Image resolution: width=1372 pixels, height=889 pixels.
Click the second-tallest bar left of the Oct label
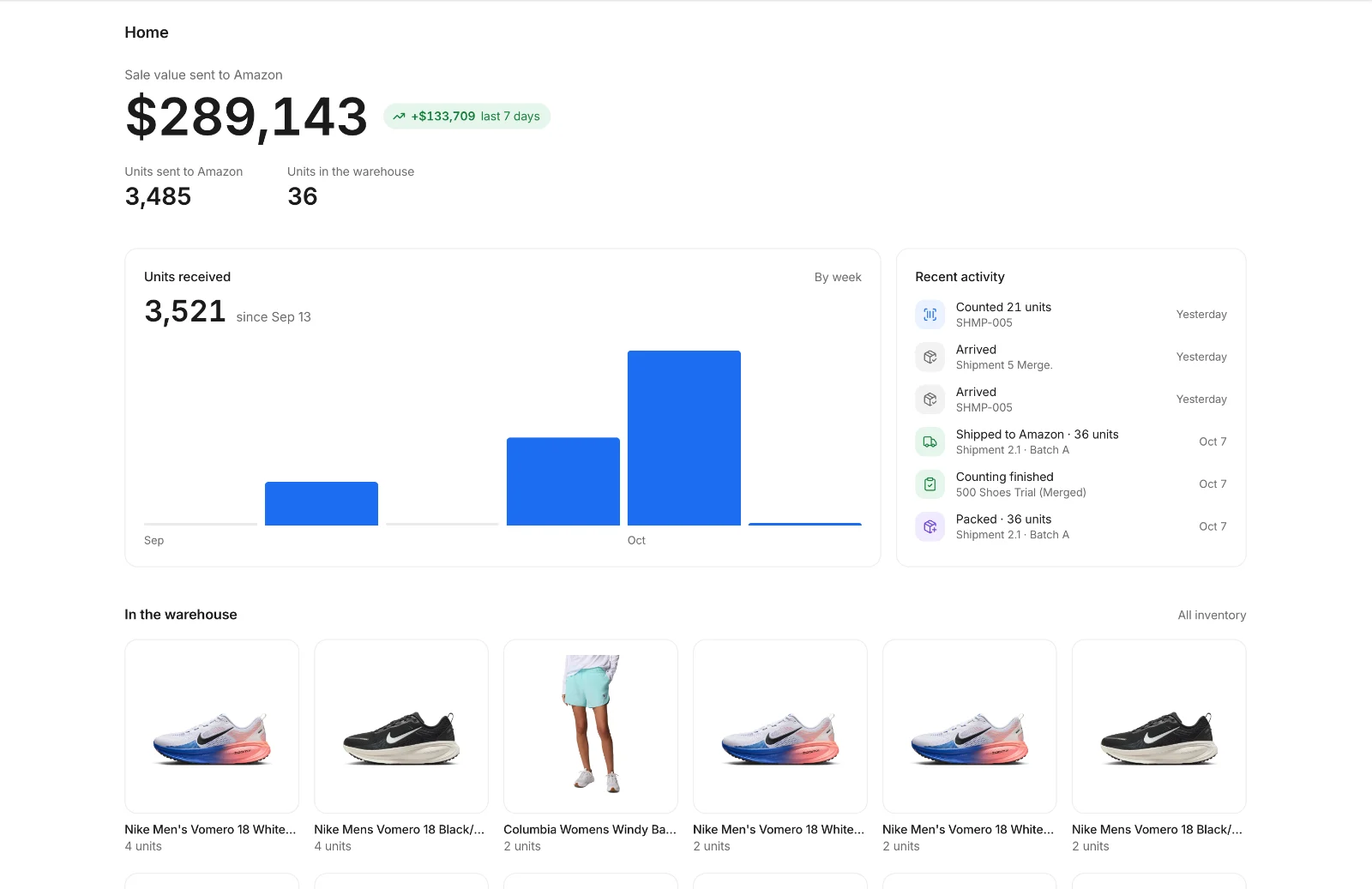[563, 482]
